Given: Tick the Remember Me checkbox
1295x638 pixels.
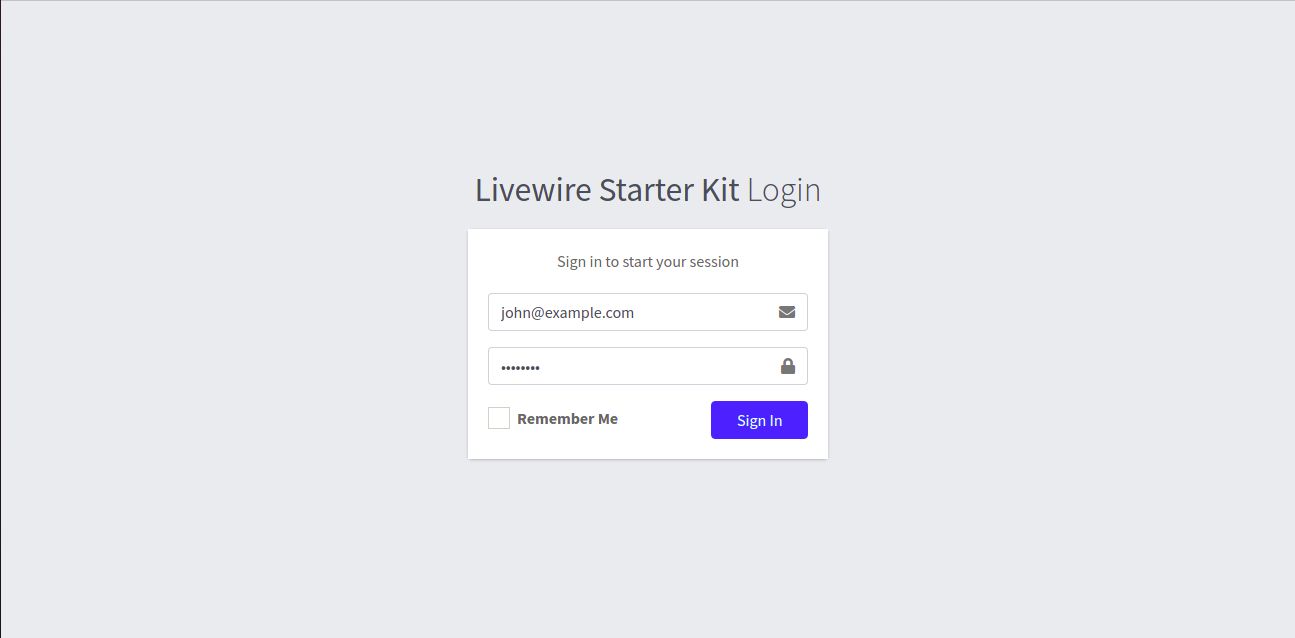Looking at the screenshot, I should pyautogui.click(x=499, y=418).
